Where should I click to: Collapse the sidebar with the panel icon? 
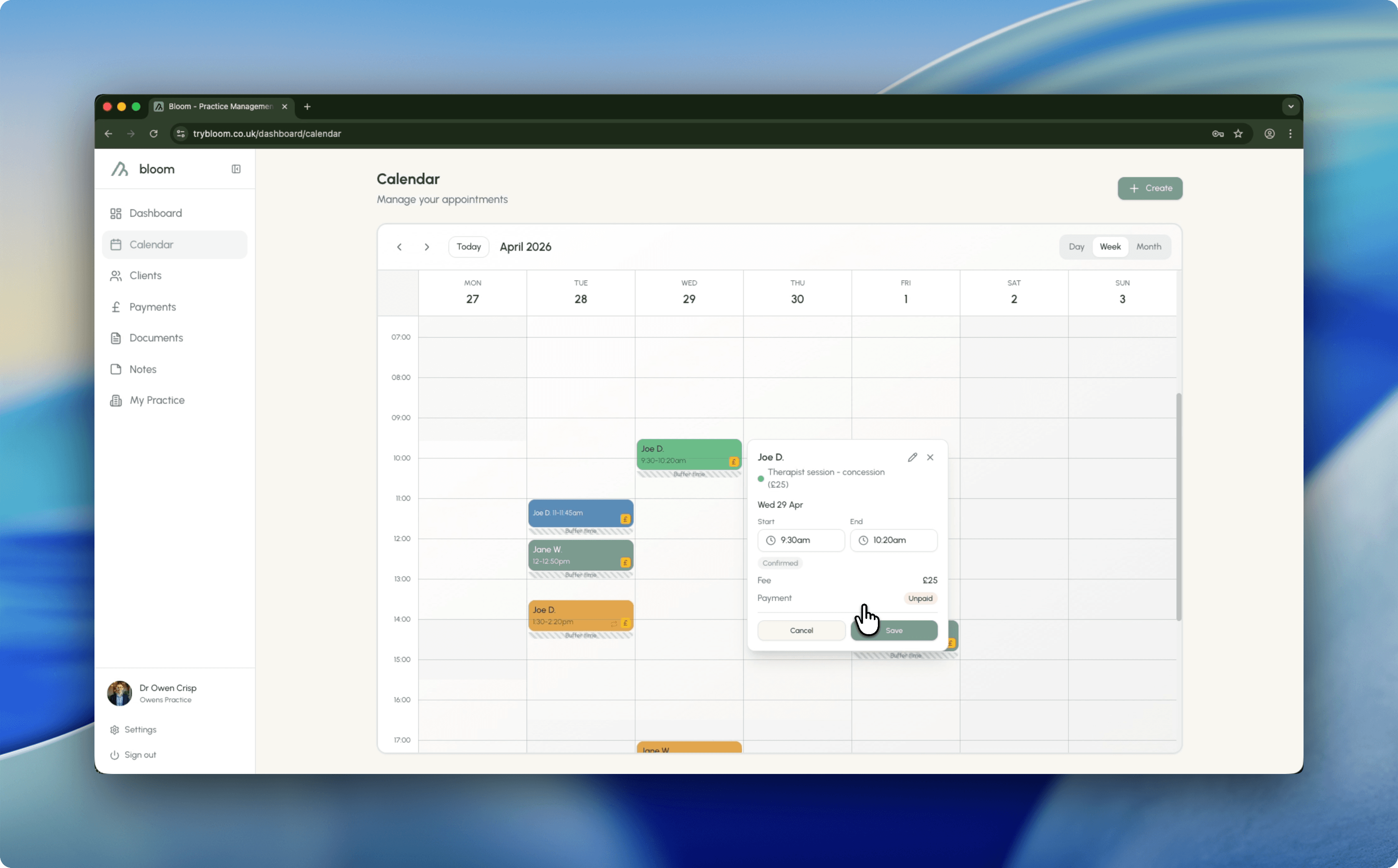(x=236, y=169)
